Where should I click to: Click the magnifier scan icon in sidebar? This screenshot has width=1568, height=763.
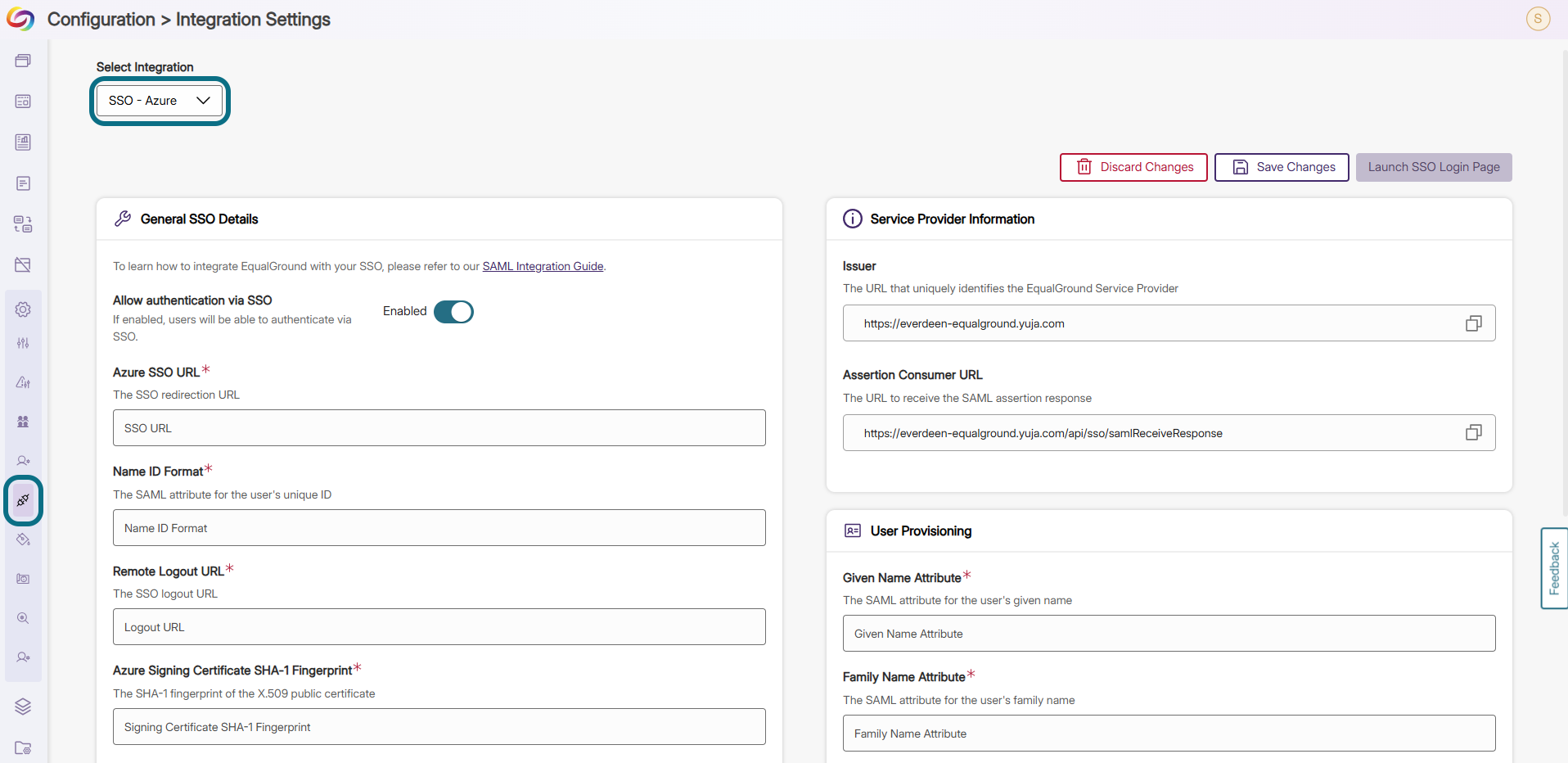click(x=23, y=618)
